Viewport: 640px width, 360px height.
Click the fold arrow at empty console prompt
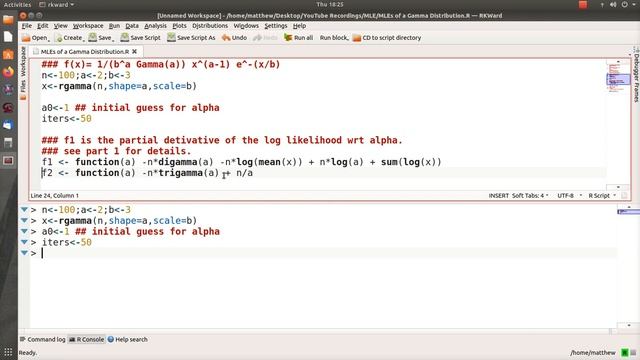(24, 253)
